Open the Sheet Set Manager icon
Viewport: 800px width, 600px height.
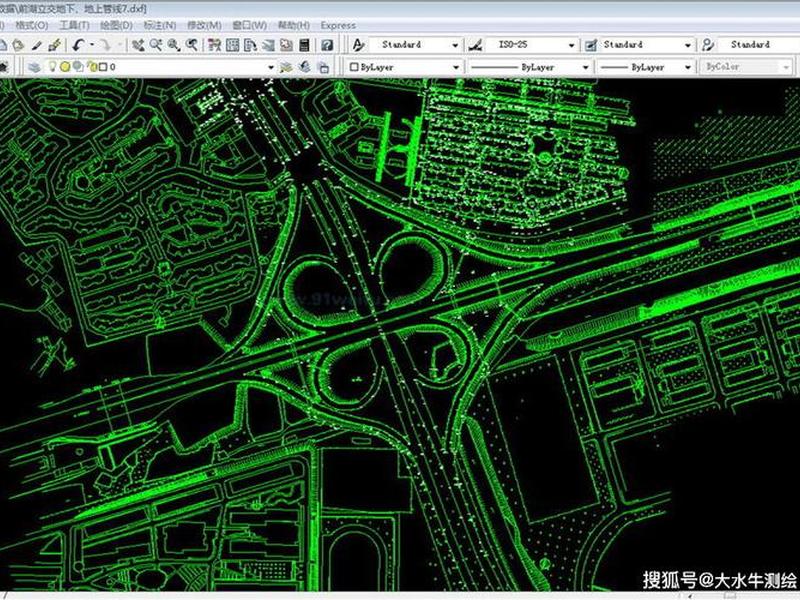pos(268,45)
